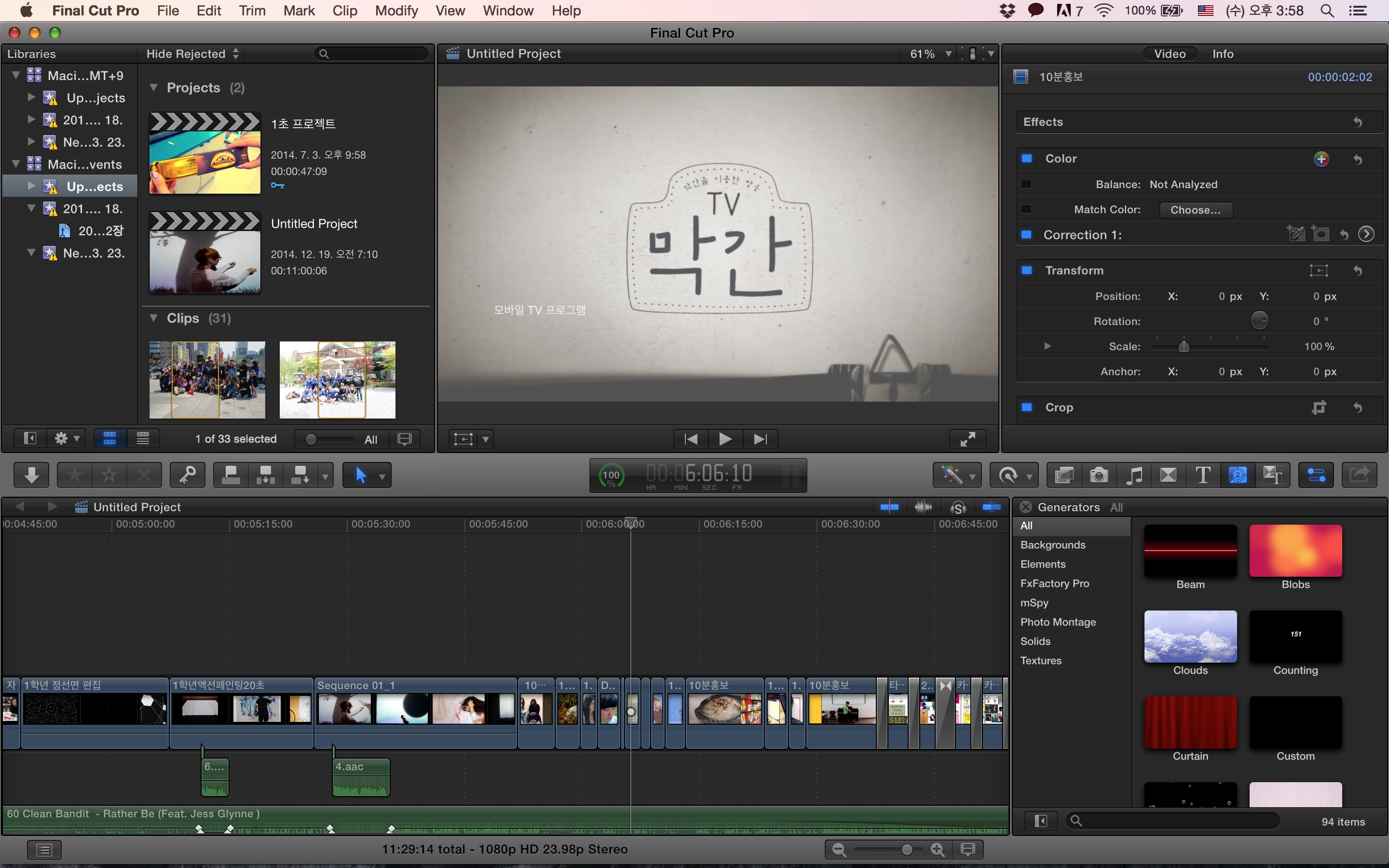
Task: Open the Mark menu
Action: (299, 10)
